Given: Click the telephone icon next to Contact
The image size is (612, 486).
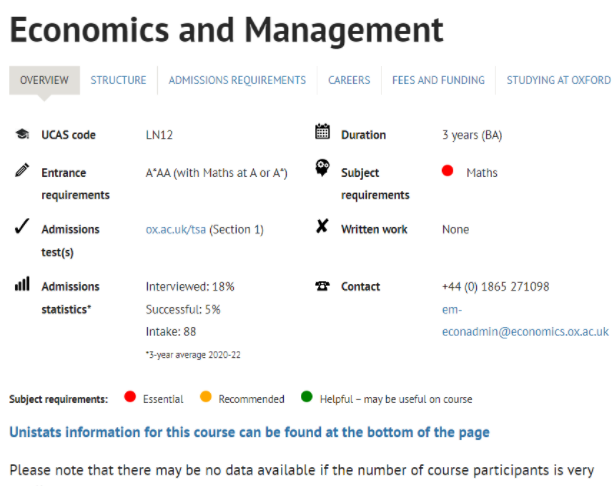Looking at the screenshot, I should pos(322,286).
